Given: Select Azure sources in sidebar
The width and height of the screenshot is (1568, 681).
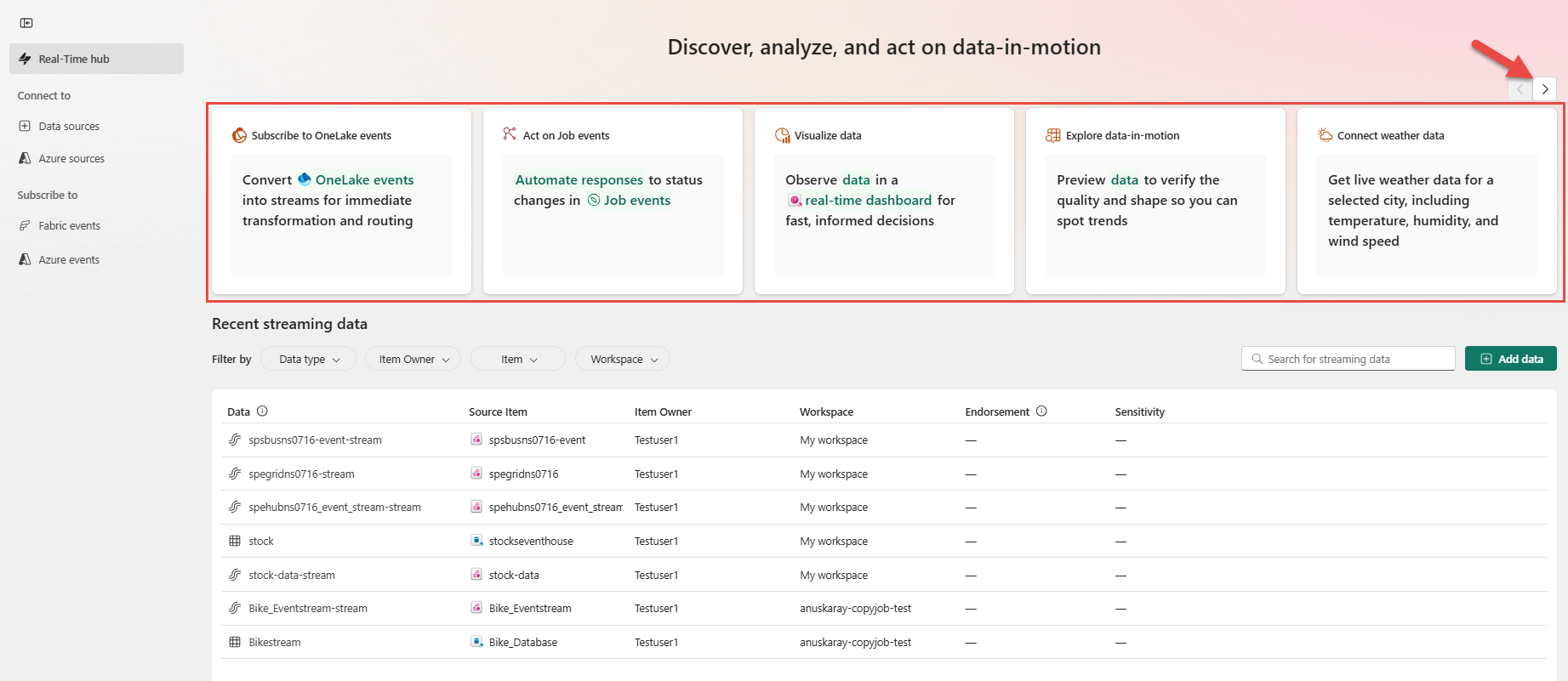Looking at the screenshot, I should pos(71,159).
